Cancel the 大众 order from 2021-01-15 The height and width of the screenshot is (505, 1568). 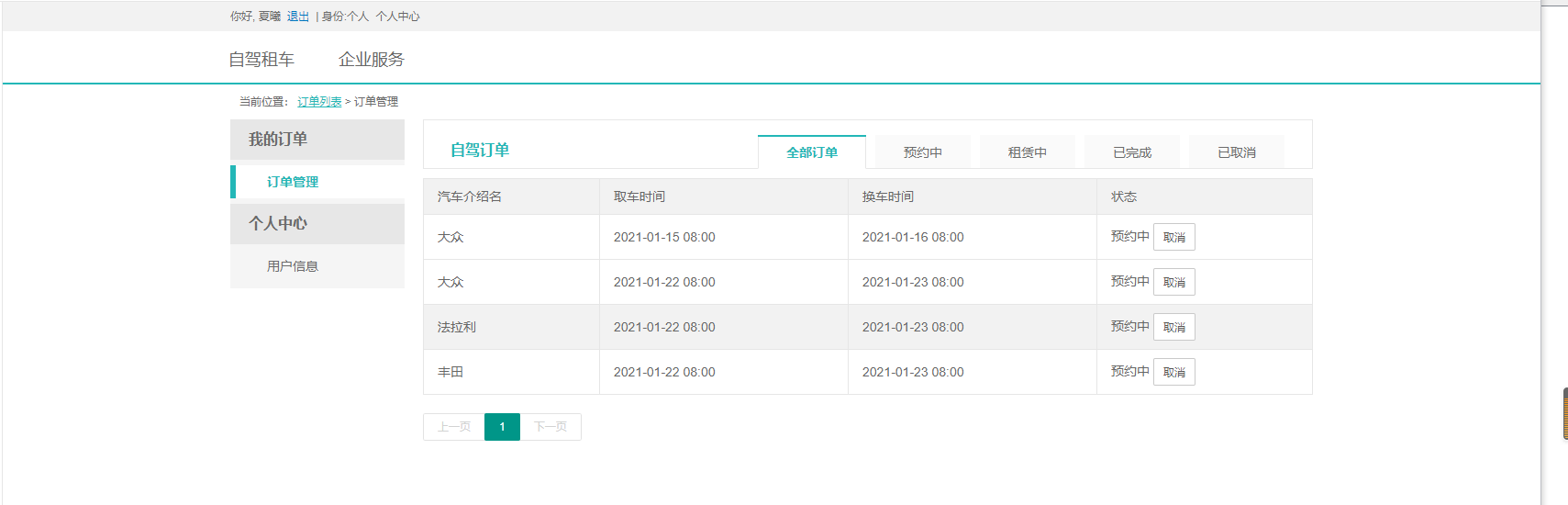(x=1174, y=237)
